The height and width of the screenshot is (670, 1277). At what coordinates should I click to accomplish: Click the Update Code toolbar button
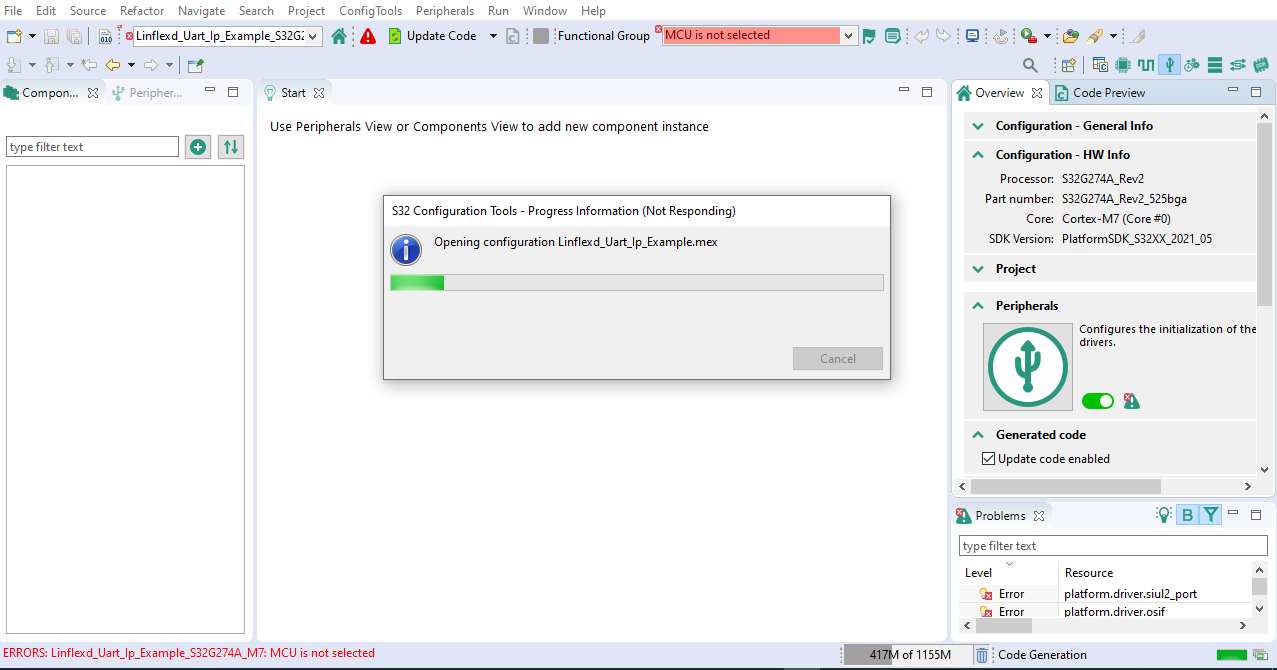[x=432, y=36]
